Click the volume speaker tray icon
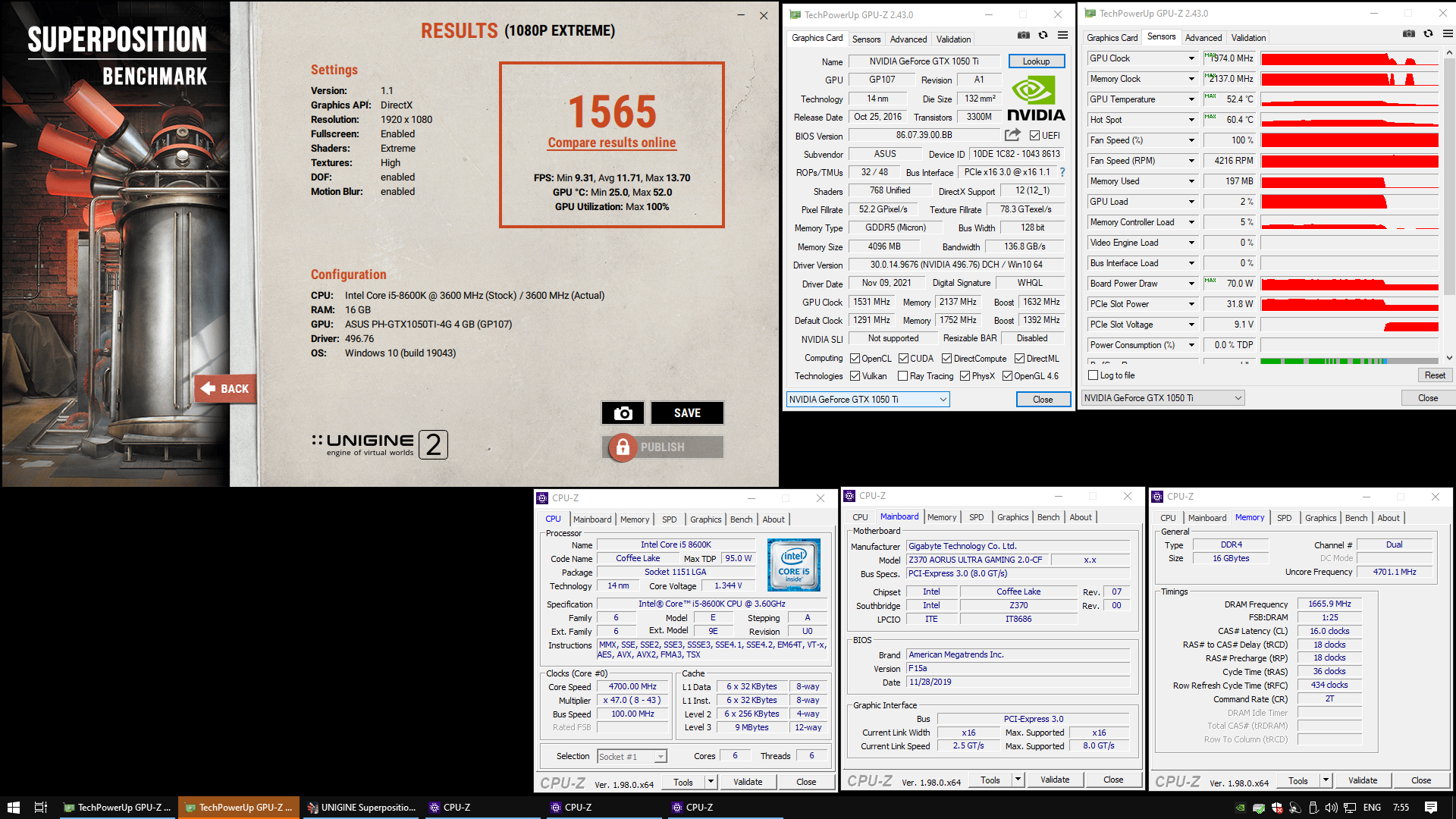 [1331, 808]
